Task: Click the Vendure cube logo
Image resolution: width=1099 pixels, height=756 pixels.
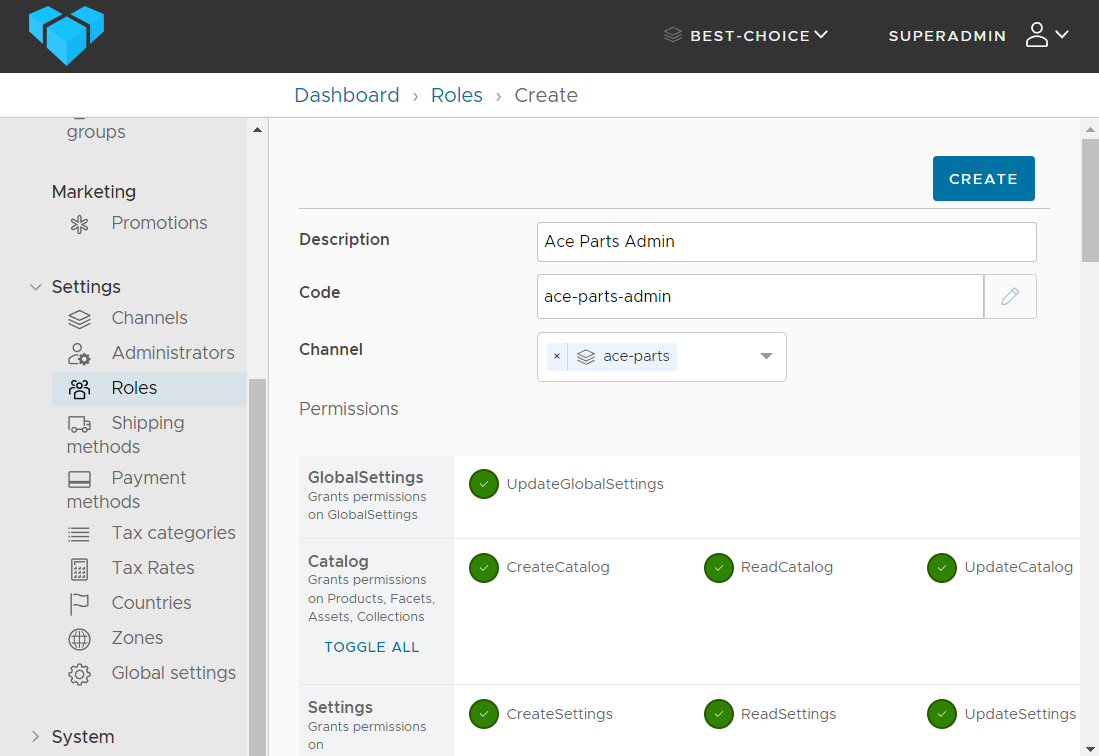Action: [x=66, y=35]
